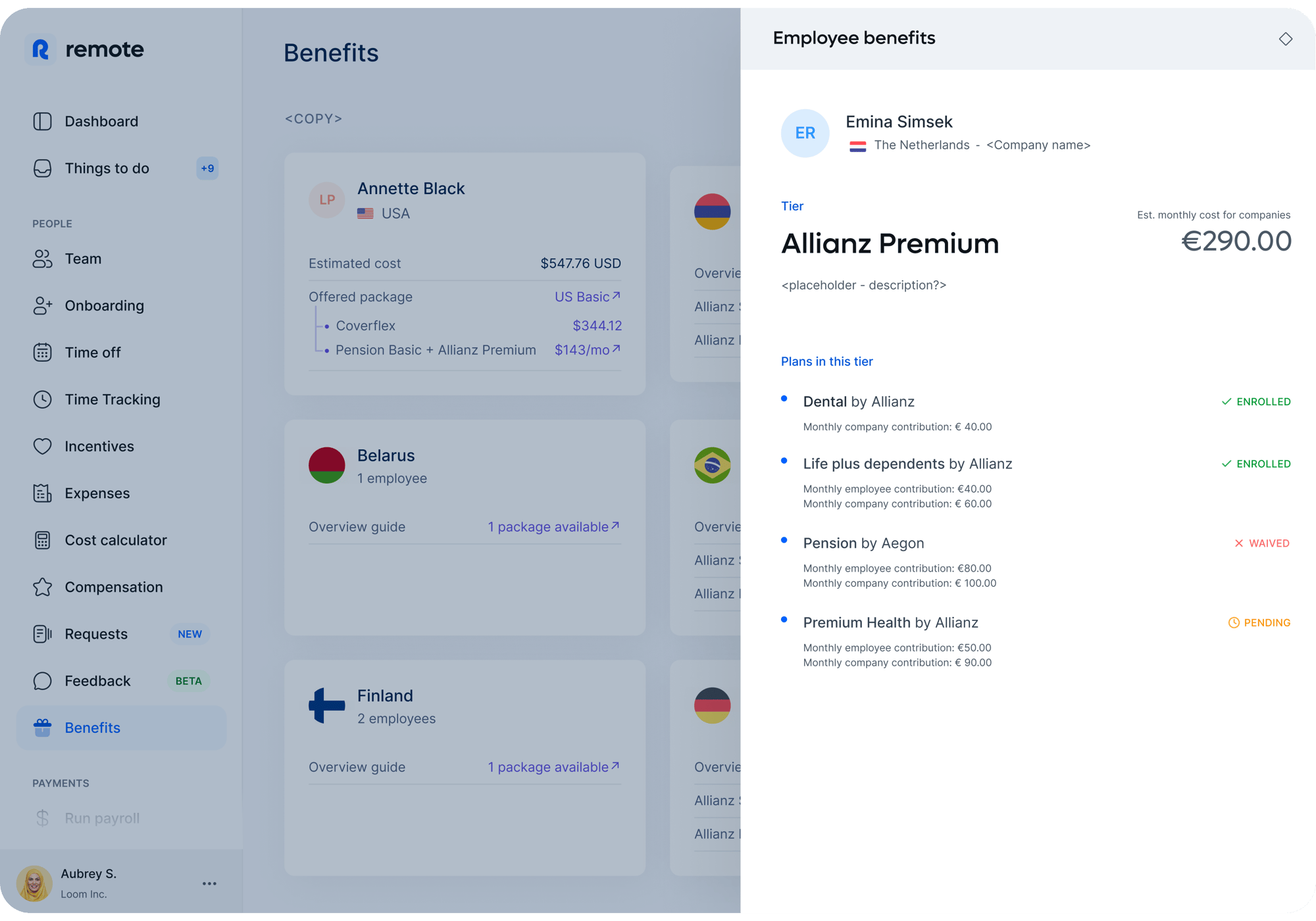The width and height of the screenshot is (1316, 921).
Task: Open the Cost calculator icon
Action: pos(42,540)
